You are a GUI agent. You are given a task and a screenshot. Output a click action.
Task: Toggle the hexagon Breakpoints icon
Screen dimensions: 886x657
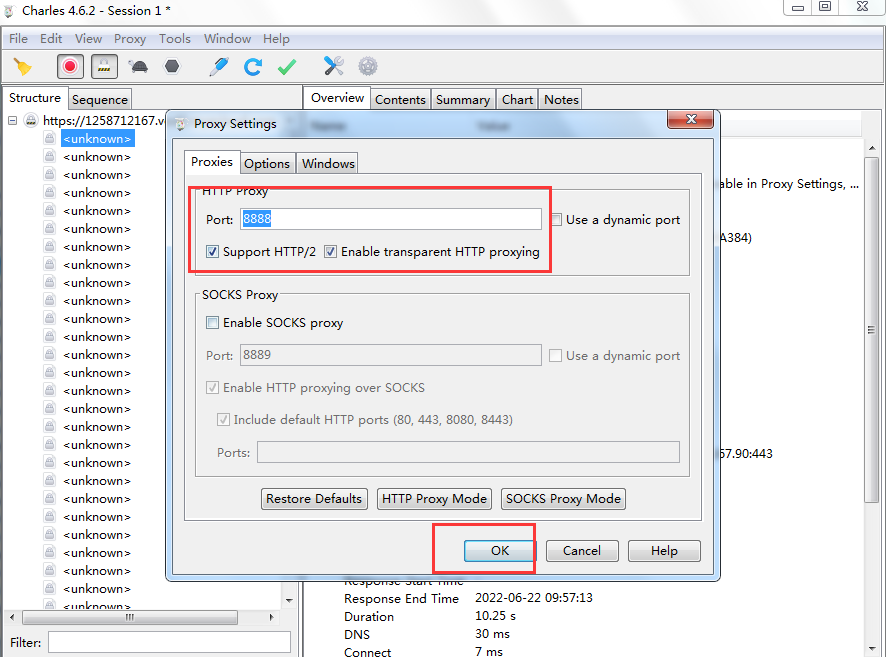click(172, 67)
